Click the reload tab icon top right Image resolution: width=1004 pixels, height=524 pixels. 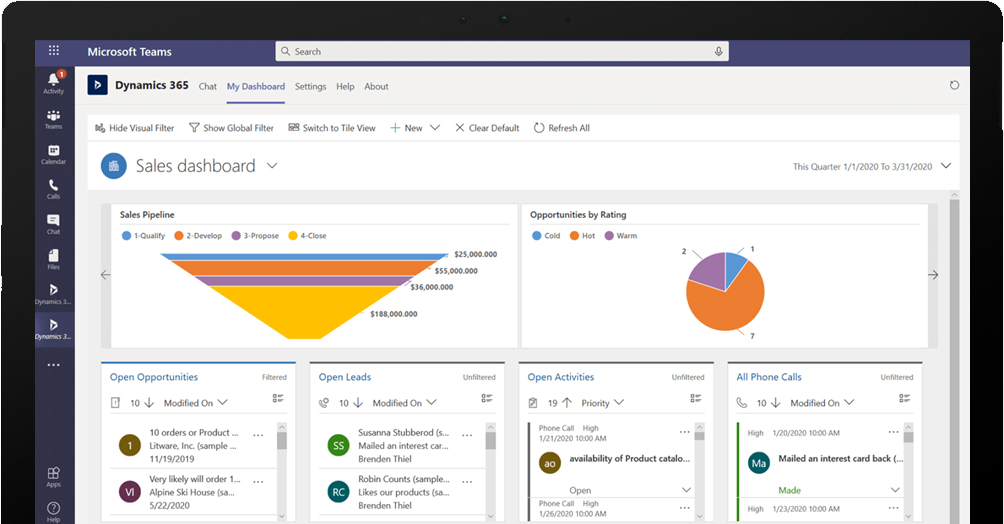pyautogui.click(x=954, y=85)
